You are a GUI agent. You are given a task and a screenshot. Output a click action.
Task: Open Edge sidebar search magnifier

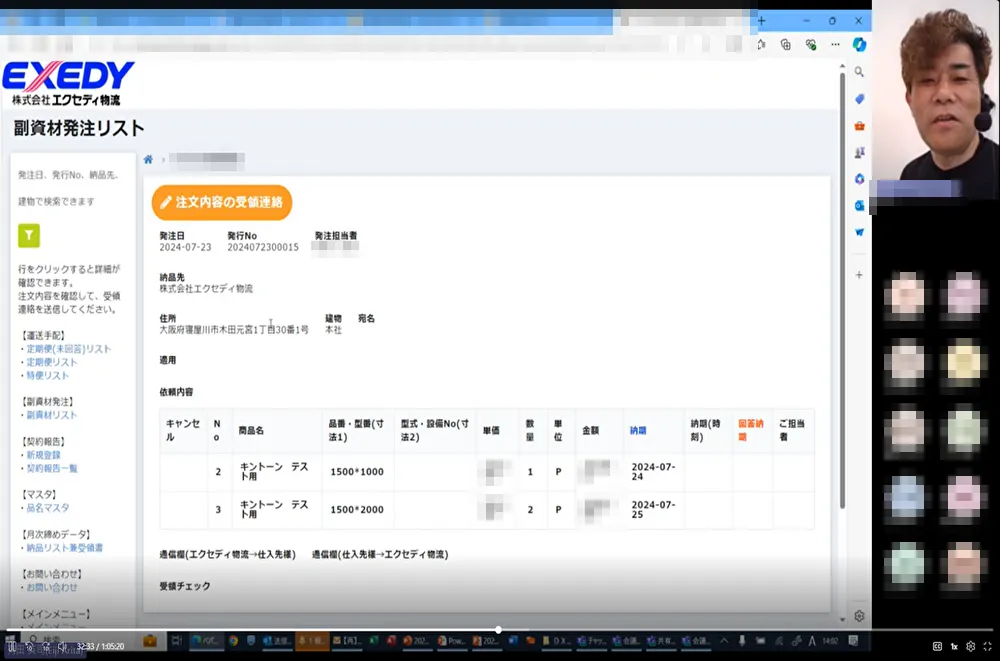(x=859, y=73)
